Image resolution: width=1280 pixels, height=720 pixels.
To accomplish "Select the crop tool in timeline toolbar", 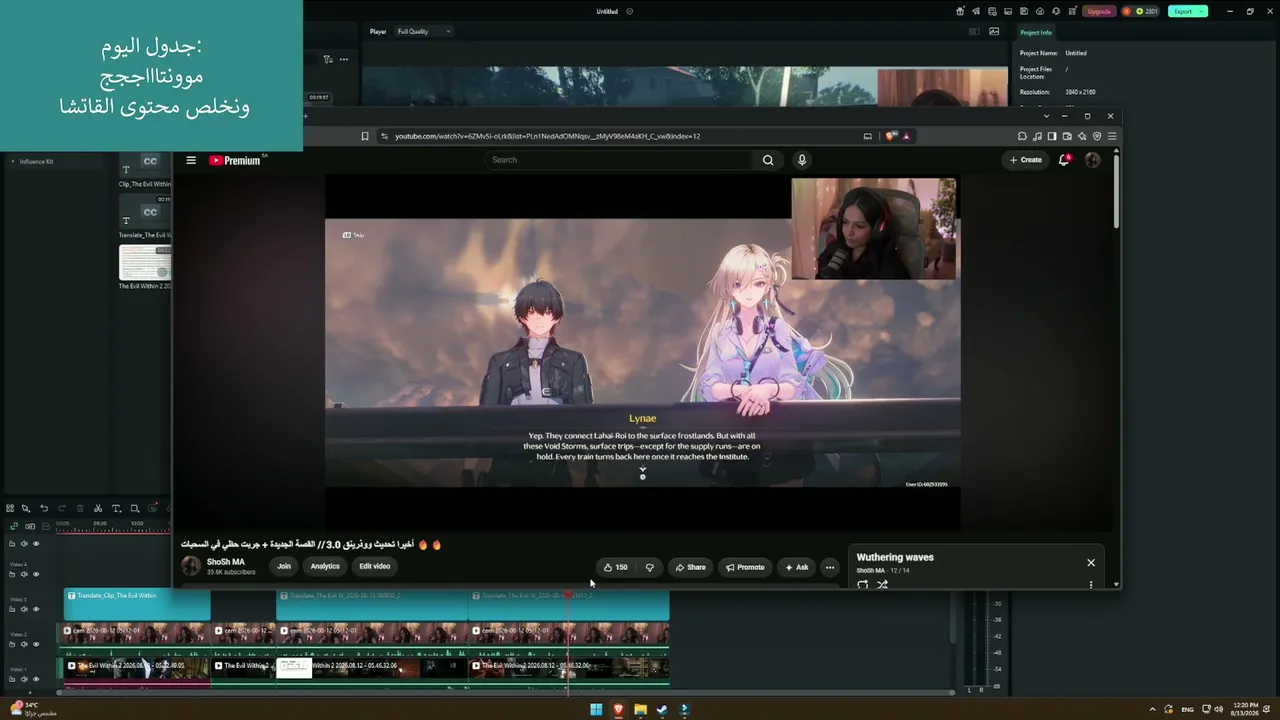I will 135,508.
